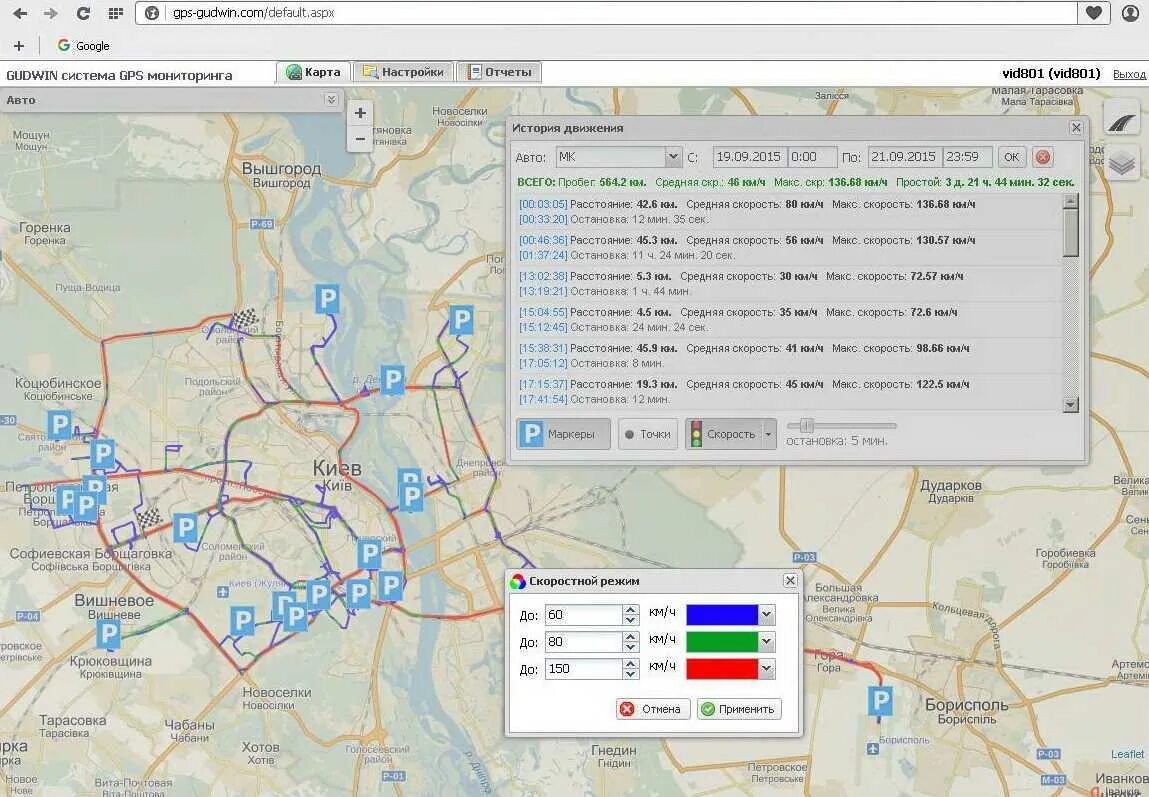Zoom in the map with plus

[360, 113]
